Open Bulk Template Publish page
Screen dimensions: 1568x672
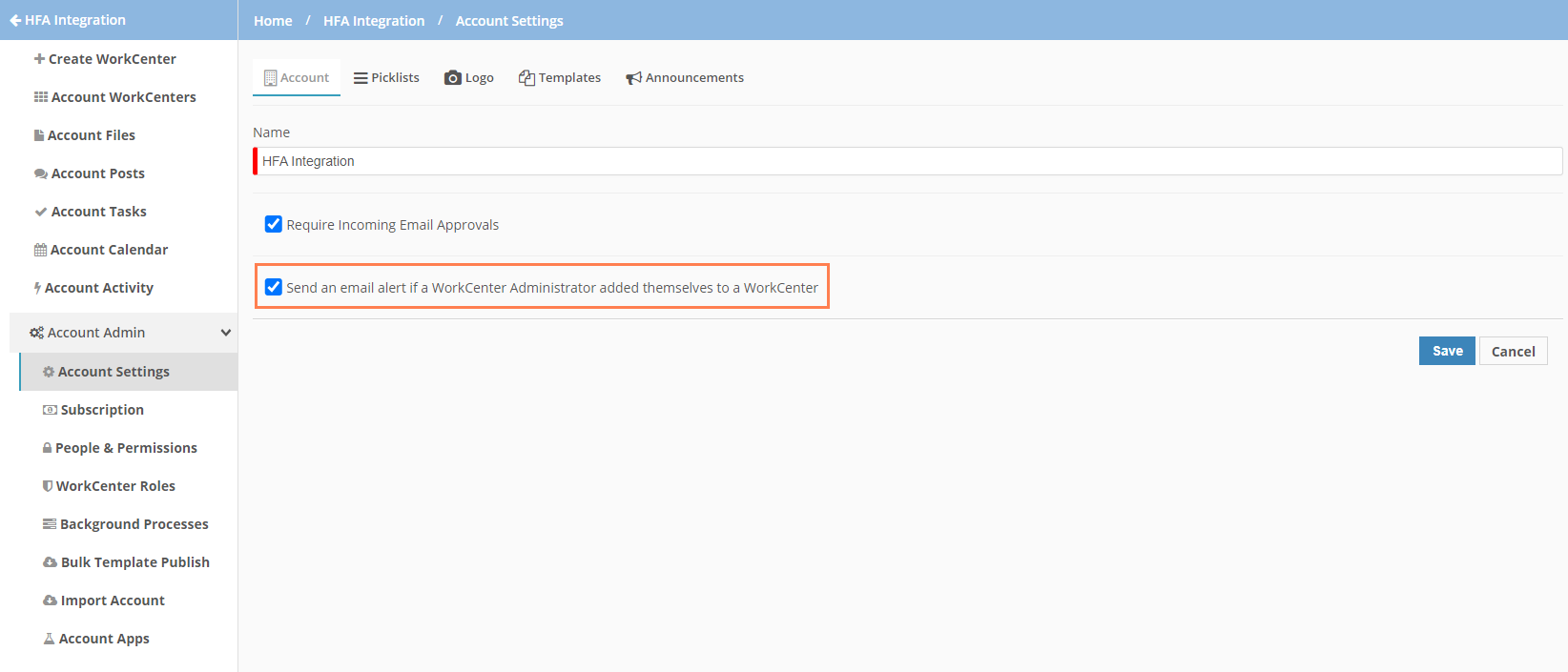tap(128, 562)
